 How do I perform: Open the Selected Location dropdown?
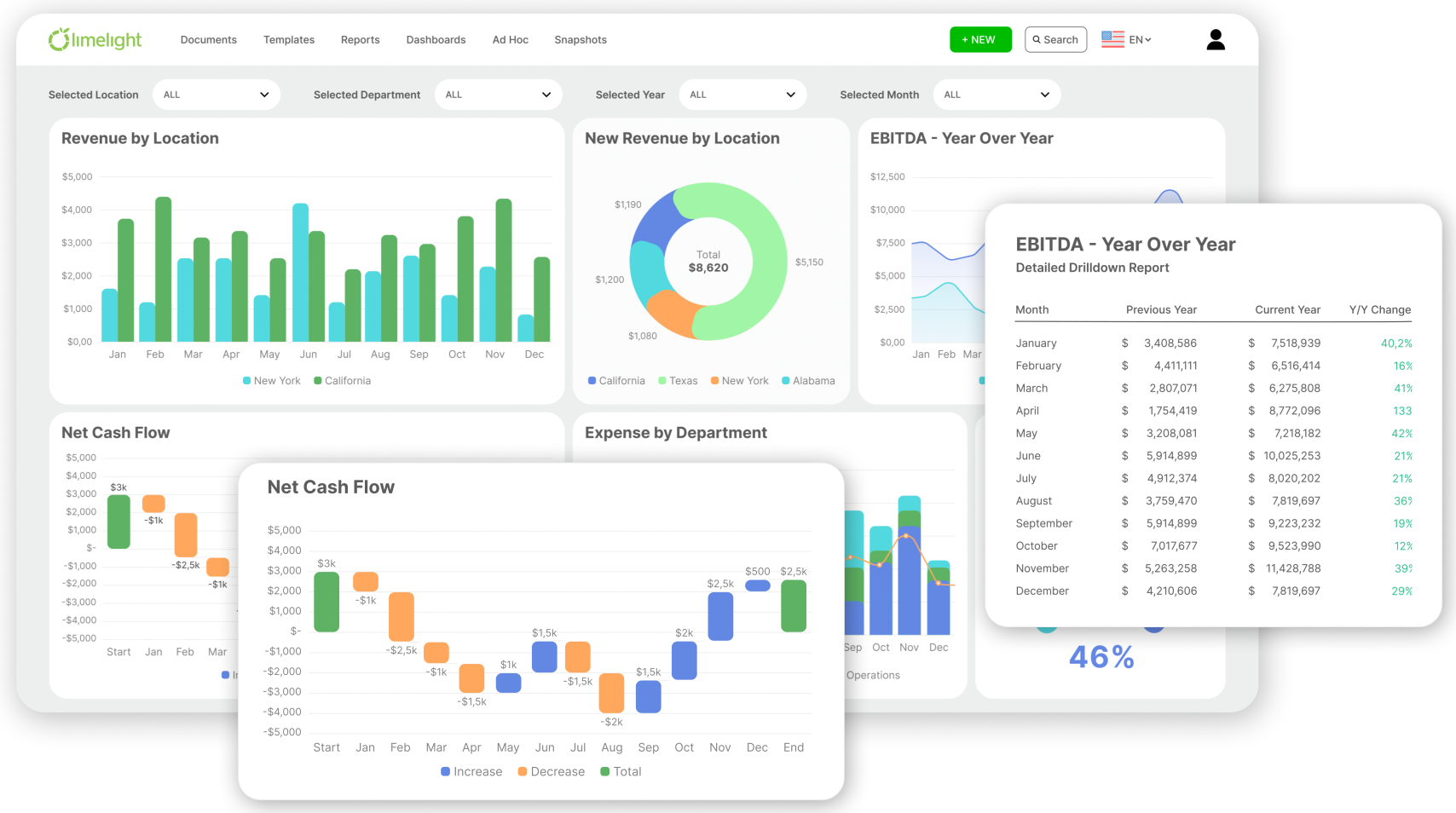pyautogui.click(x=216, y=95)
